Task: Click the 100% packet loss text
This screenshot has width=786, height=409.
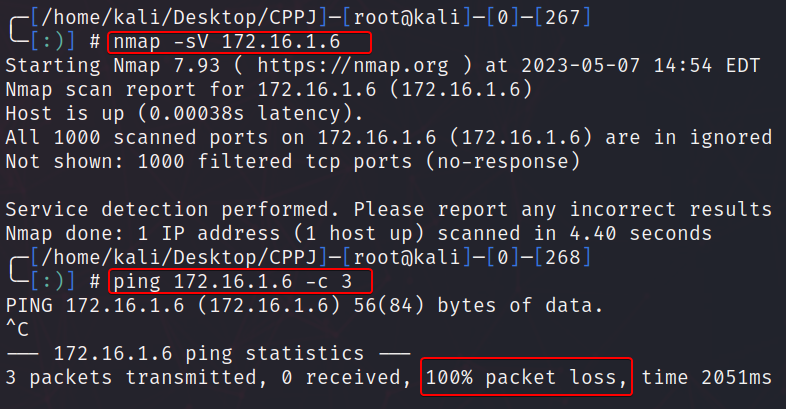Action: pos(527,377)
